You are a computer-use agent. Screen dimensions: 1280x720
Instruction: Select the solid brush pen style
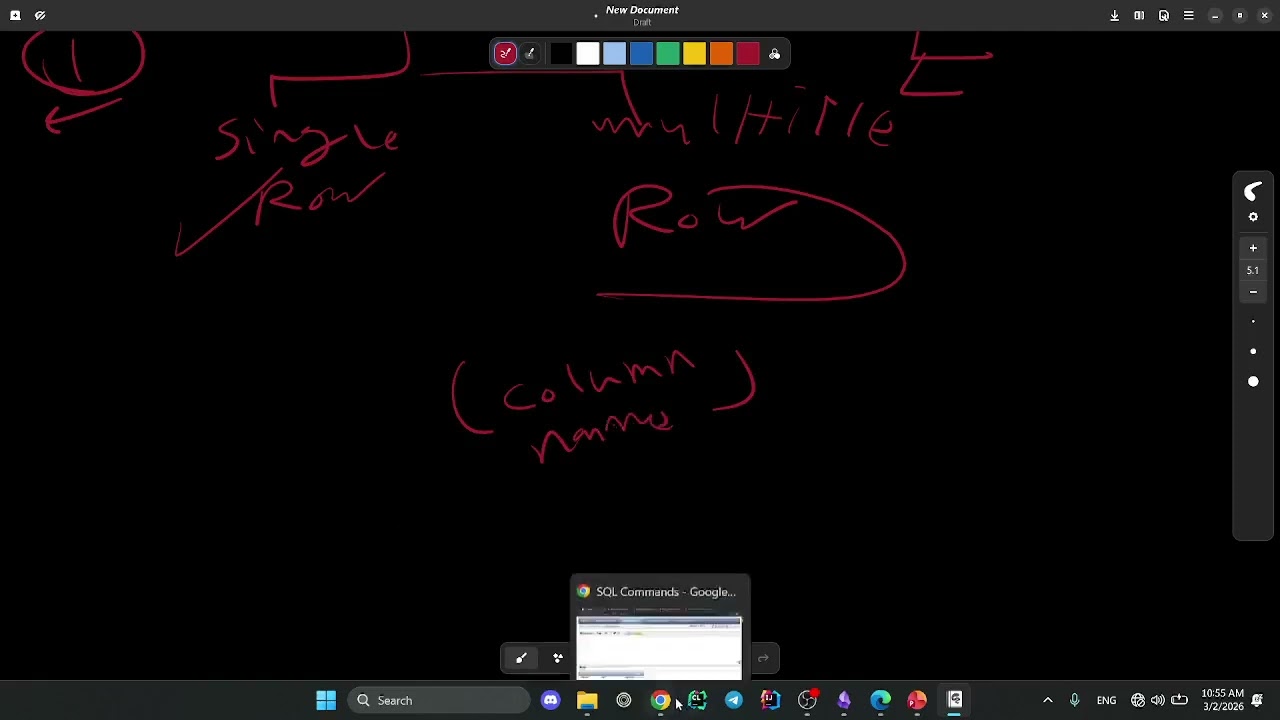tap(505, 54)
